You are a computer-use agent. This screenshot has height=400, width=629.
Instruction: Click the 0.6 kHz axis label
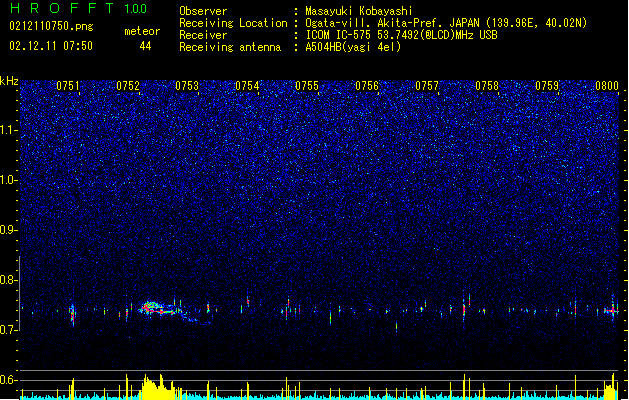pyautogui.click(x=9, y=380)
